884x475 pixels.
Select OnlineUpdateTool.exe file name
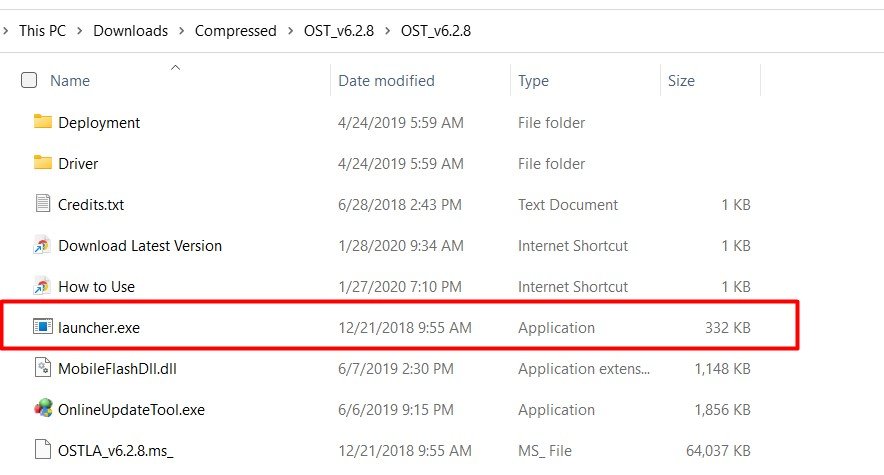click(x=131, y=410)
